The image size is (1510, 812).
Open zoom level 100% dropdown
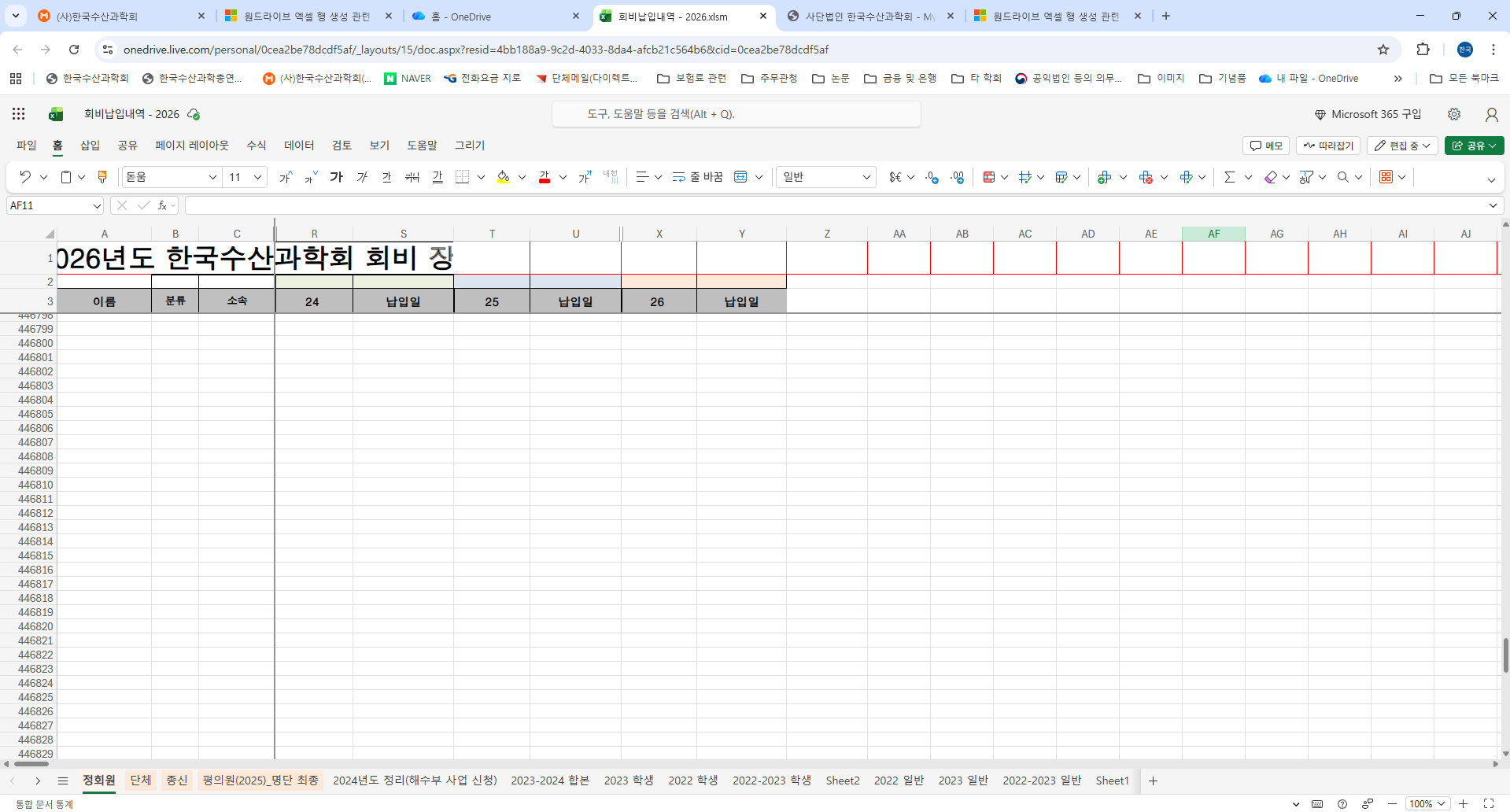1427,803
